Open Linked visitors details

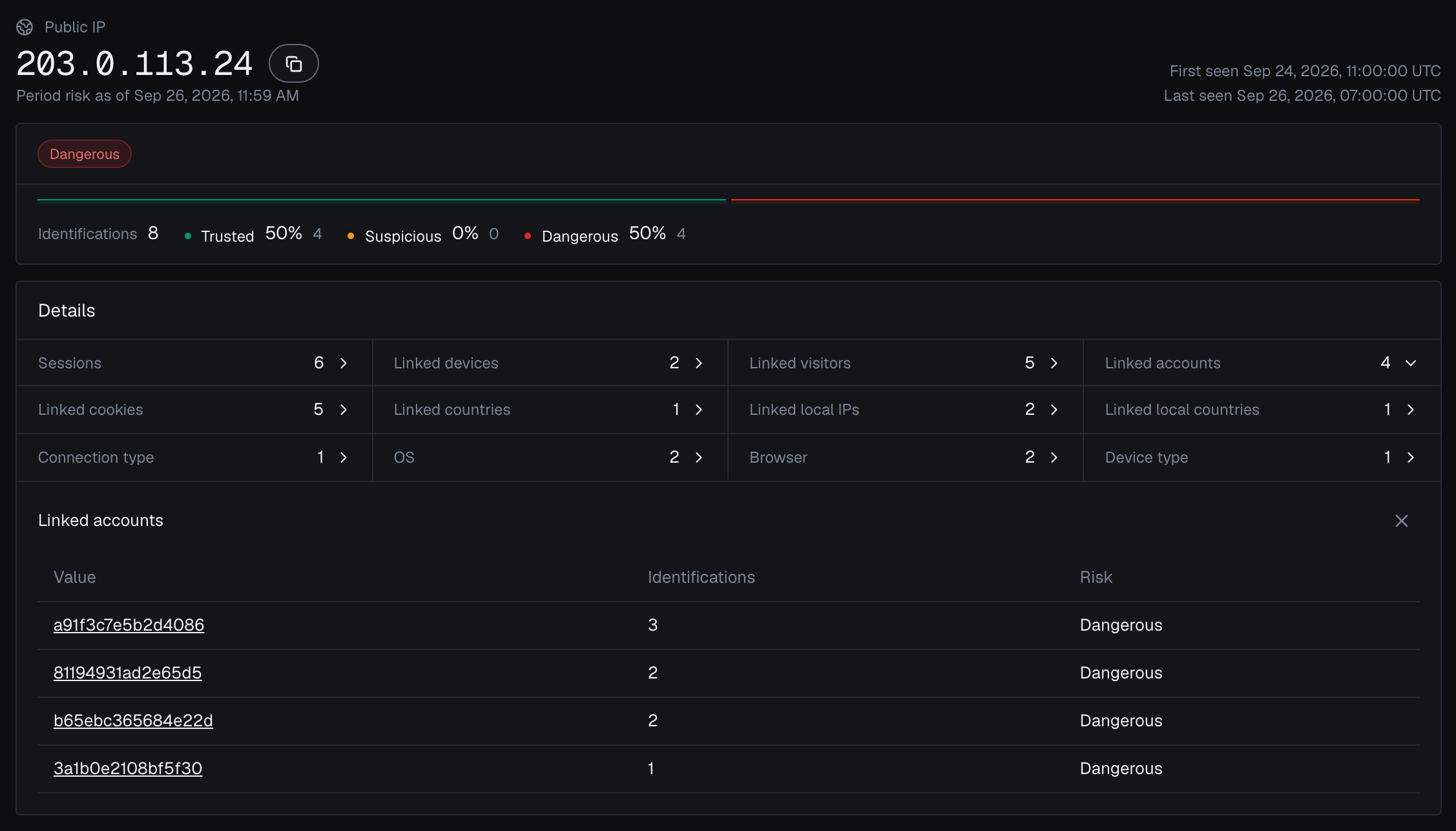click(905, 363)
